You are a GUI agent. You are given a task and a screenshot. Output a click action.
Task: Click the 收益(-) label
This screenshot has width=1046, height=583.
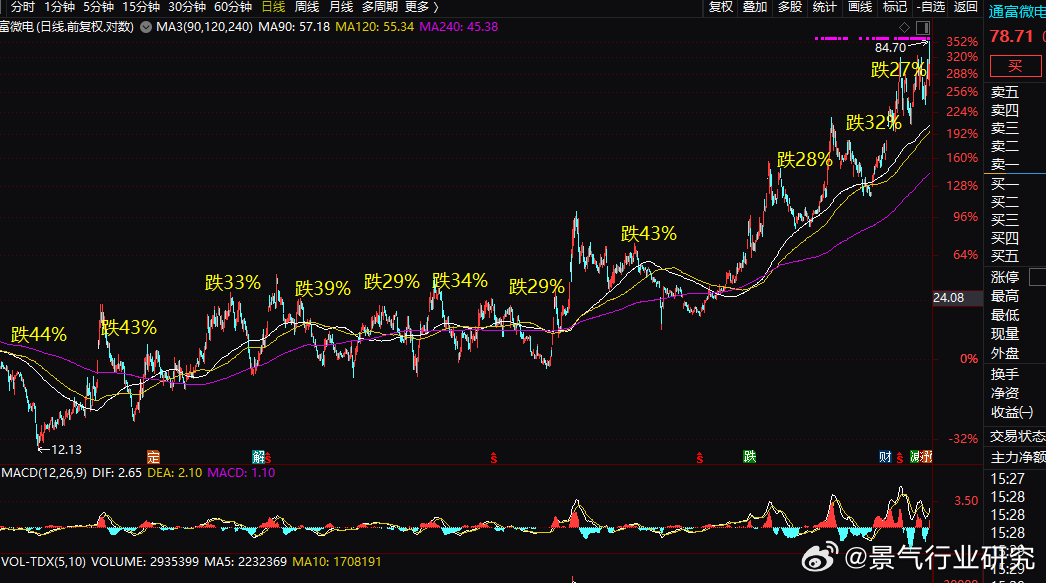click(x=1012, y=412)
